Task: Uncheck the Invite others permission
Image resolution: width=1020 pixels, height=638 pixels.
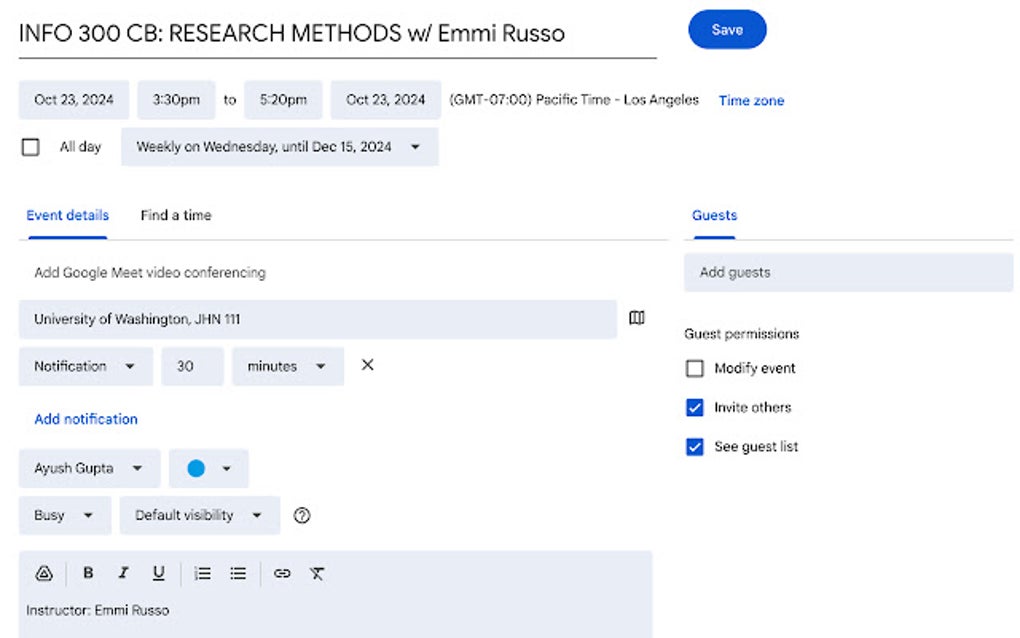Action: [695, 408]
